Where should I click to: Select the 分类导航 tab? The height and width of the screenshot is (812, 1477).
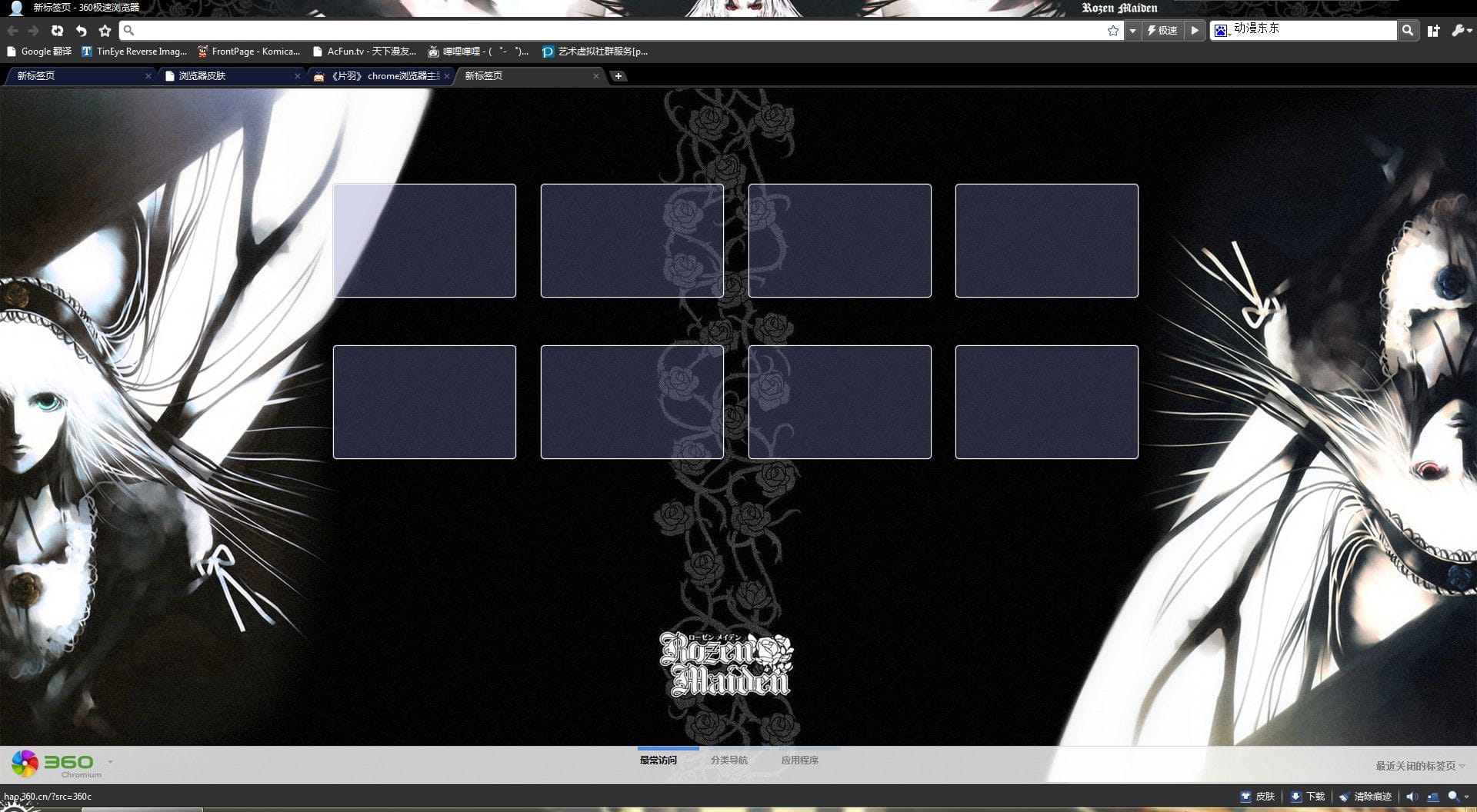coord(729,760)
